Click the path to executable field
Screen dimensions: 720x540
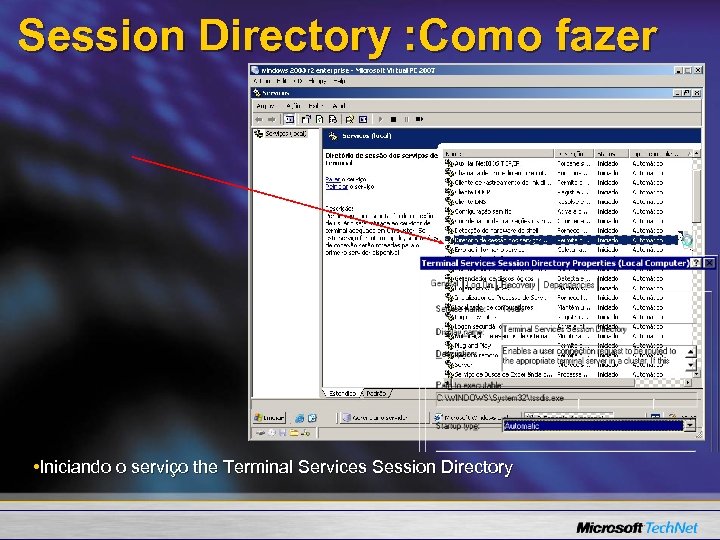click(x=568, y=398)
